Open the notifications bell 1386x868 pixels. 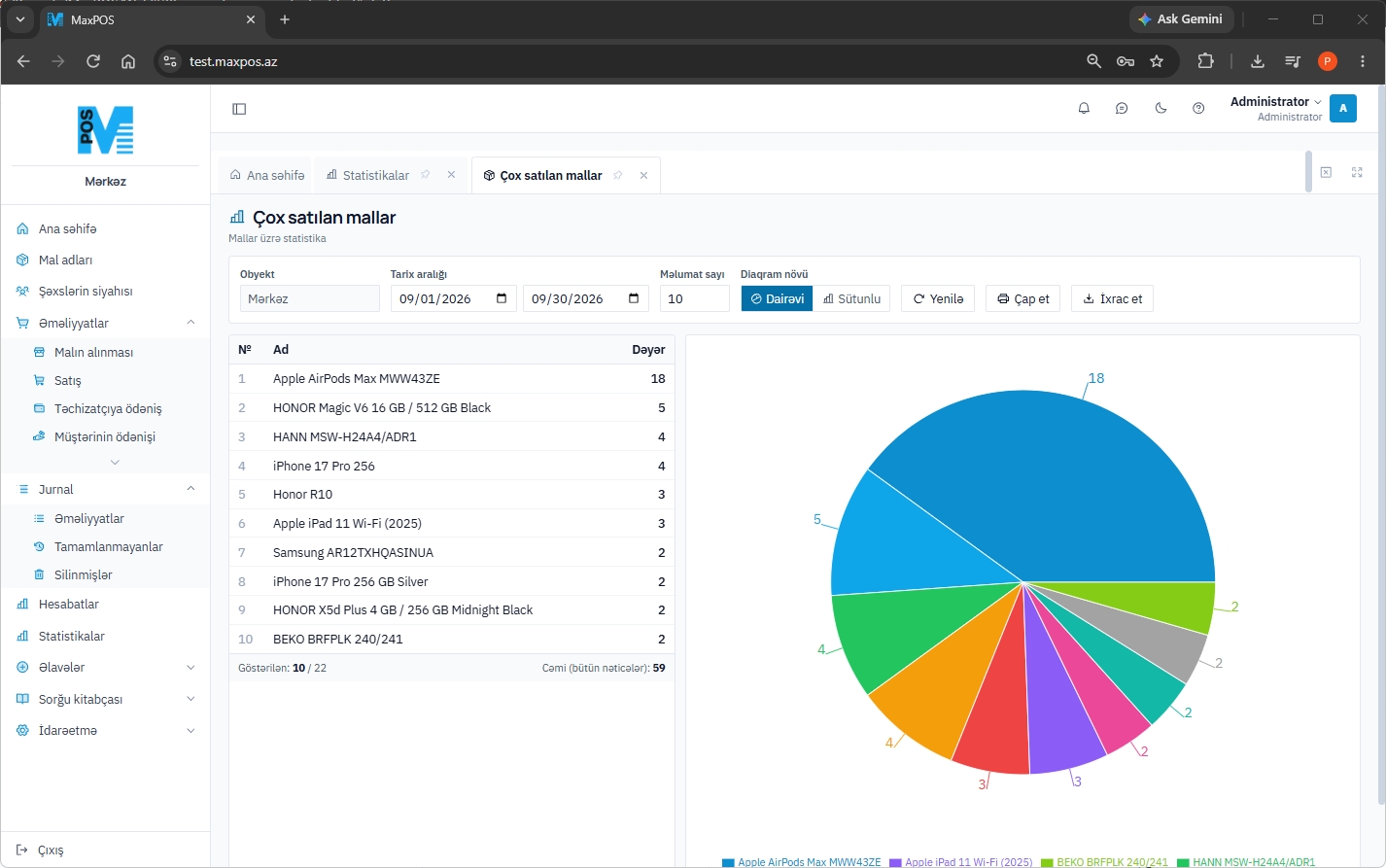pos(1084,109)
